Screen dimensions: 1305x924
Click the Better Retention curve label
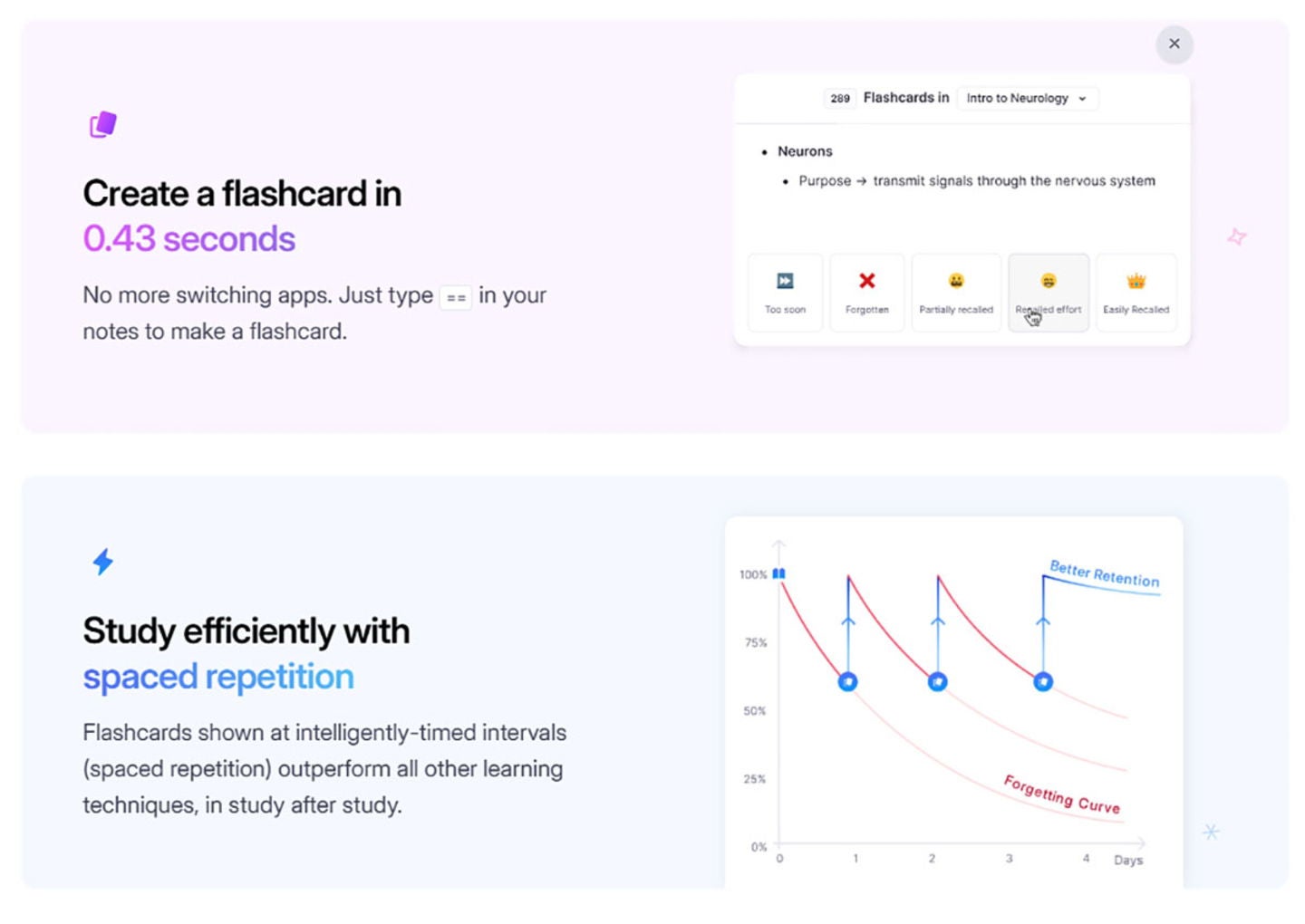point(1104,574)
